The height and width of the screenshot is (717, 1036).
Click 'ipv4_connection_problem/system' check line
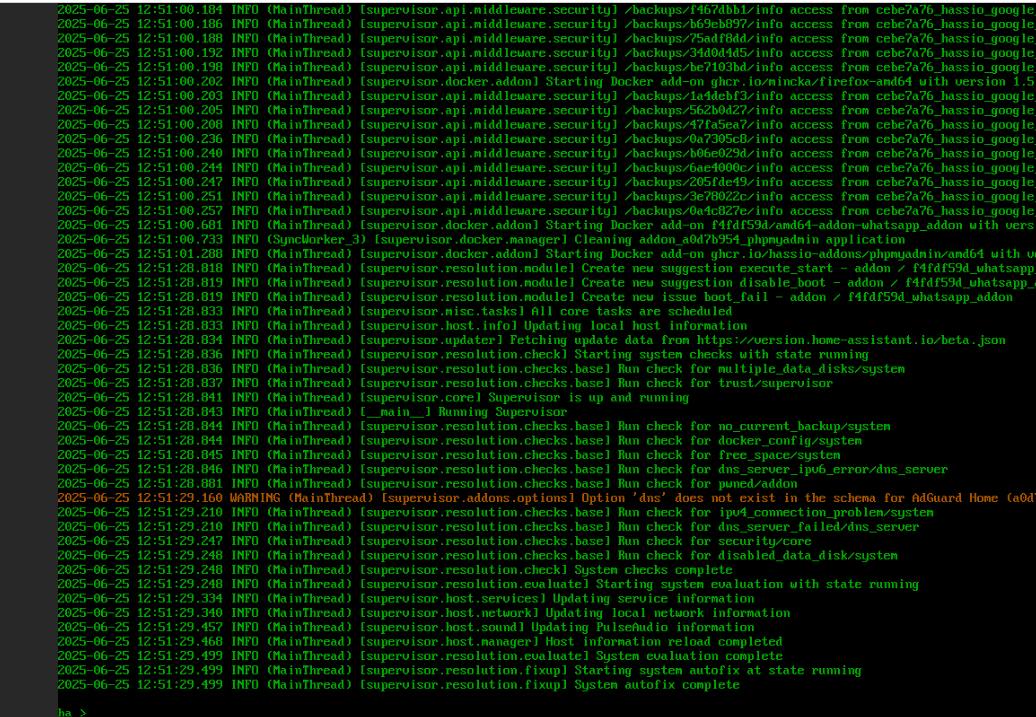496,513
